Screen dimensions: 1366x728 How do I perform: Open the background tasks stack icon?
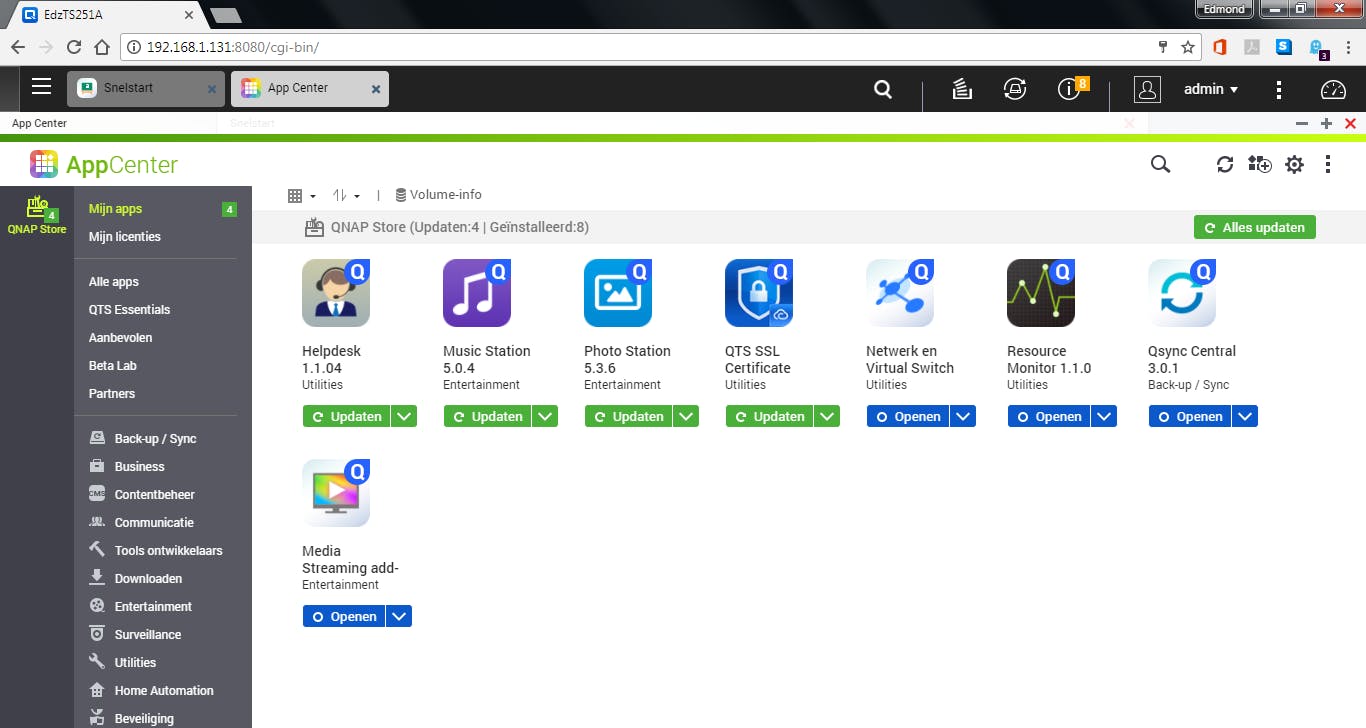click(962, 89)
